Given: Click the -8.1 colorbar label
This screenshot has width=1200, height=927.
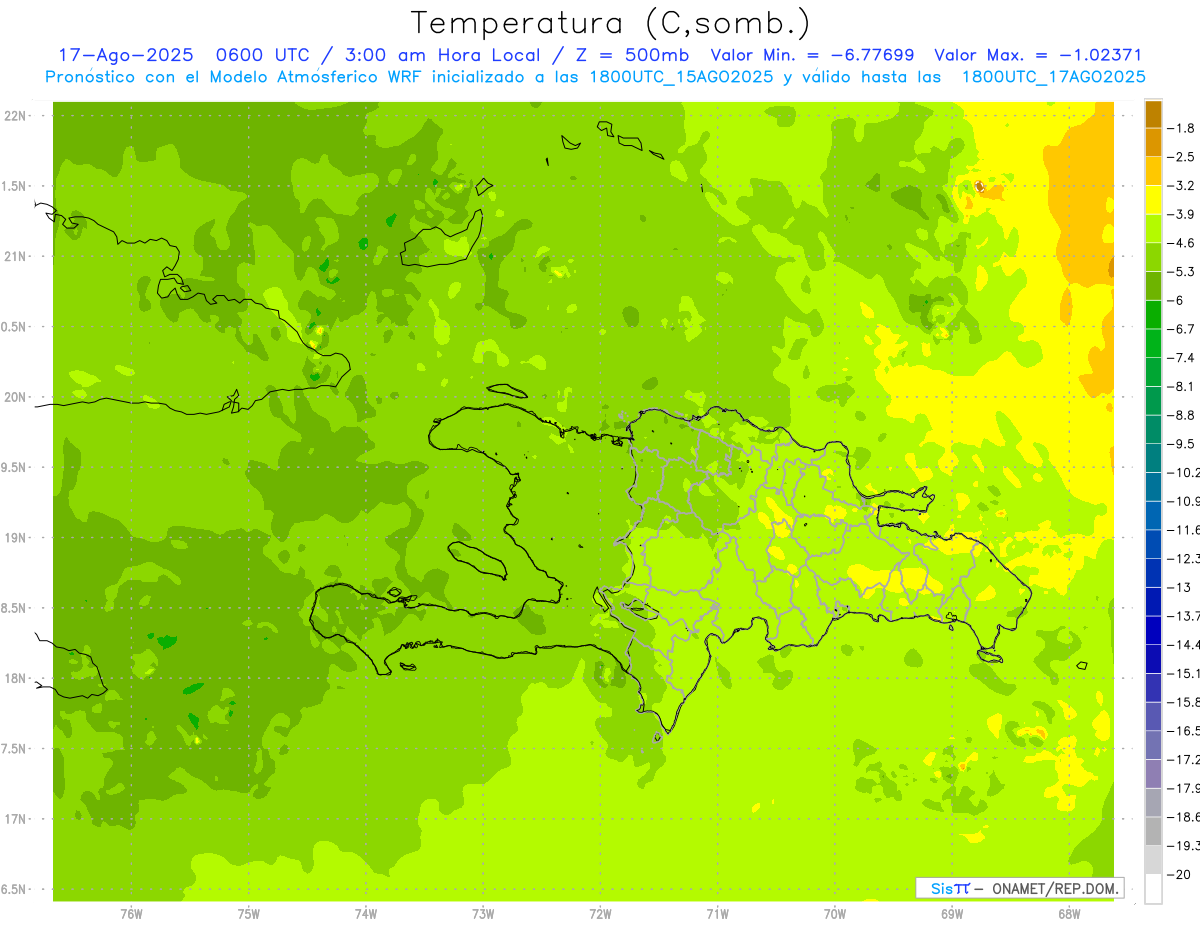Looking at the screenshot, I should 1182,386.
